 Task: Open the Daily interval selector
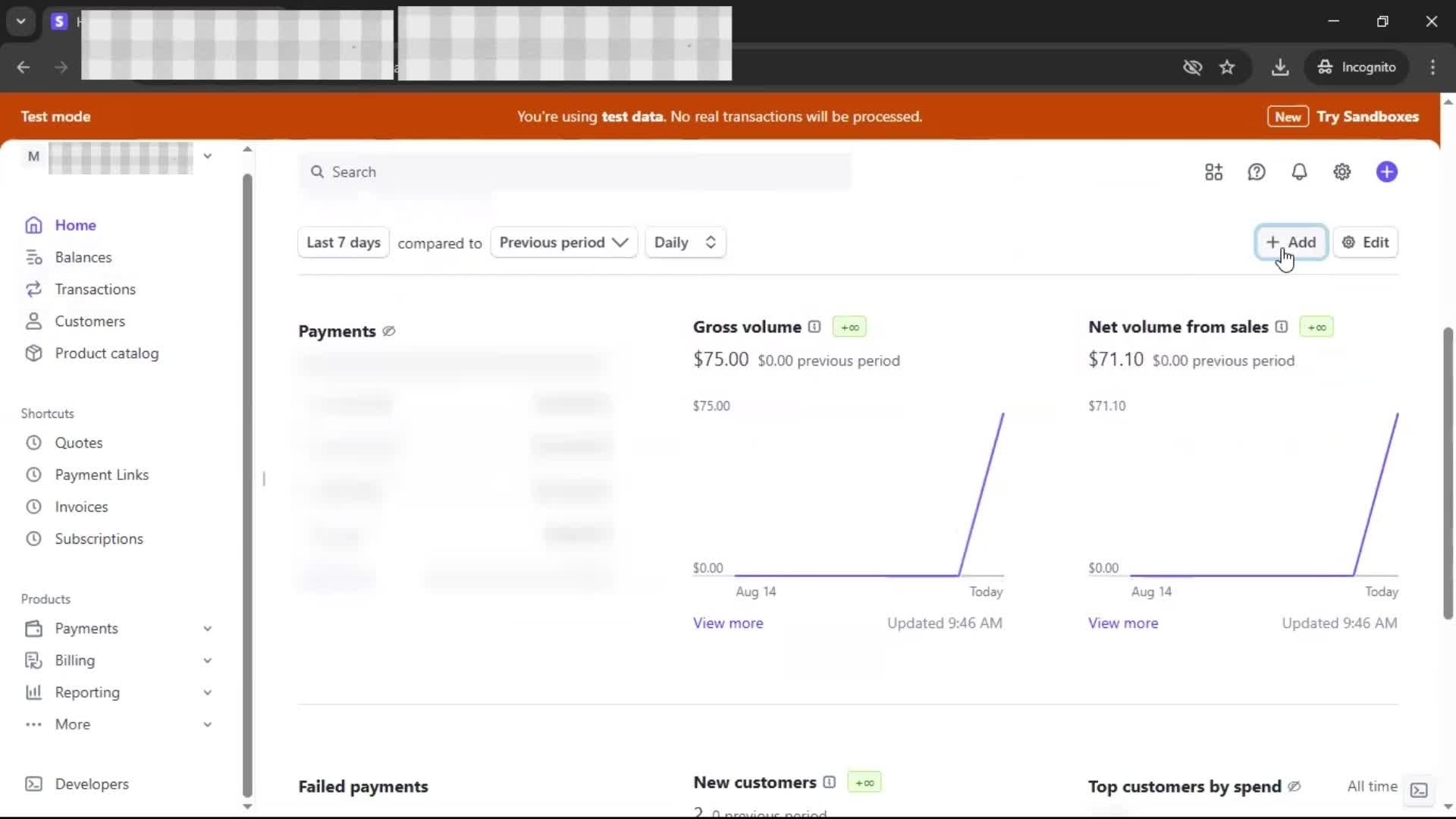click(685, 243)
